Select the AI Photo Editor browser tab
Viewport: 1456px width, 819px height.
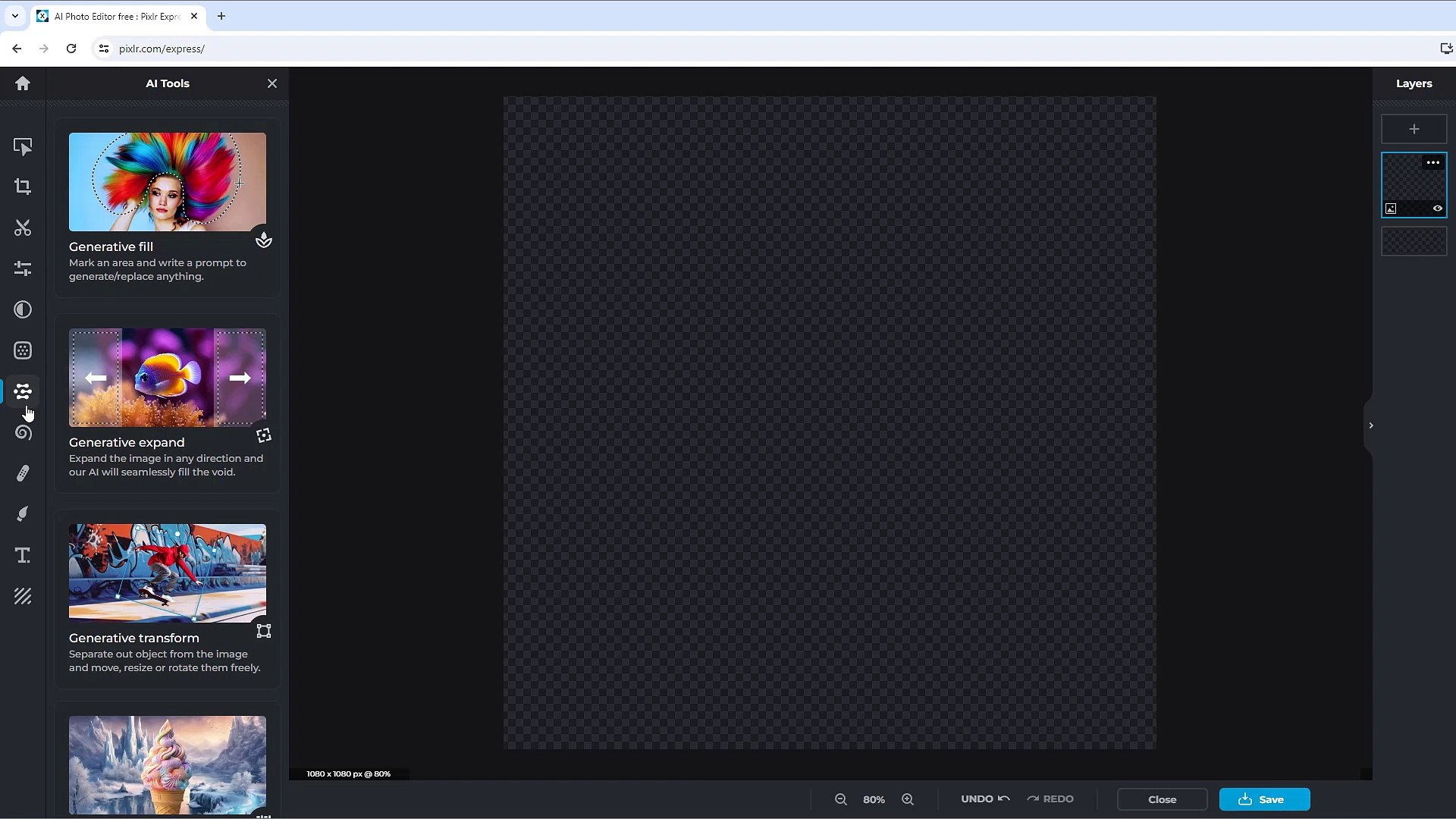[x=118, y=16]
